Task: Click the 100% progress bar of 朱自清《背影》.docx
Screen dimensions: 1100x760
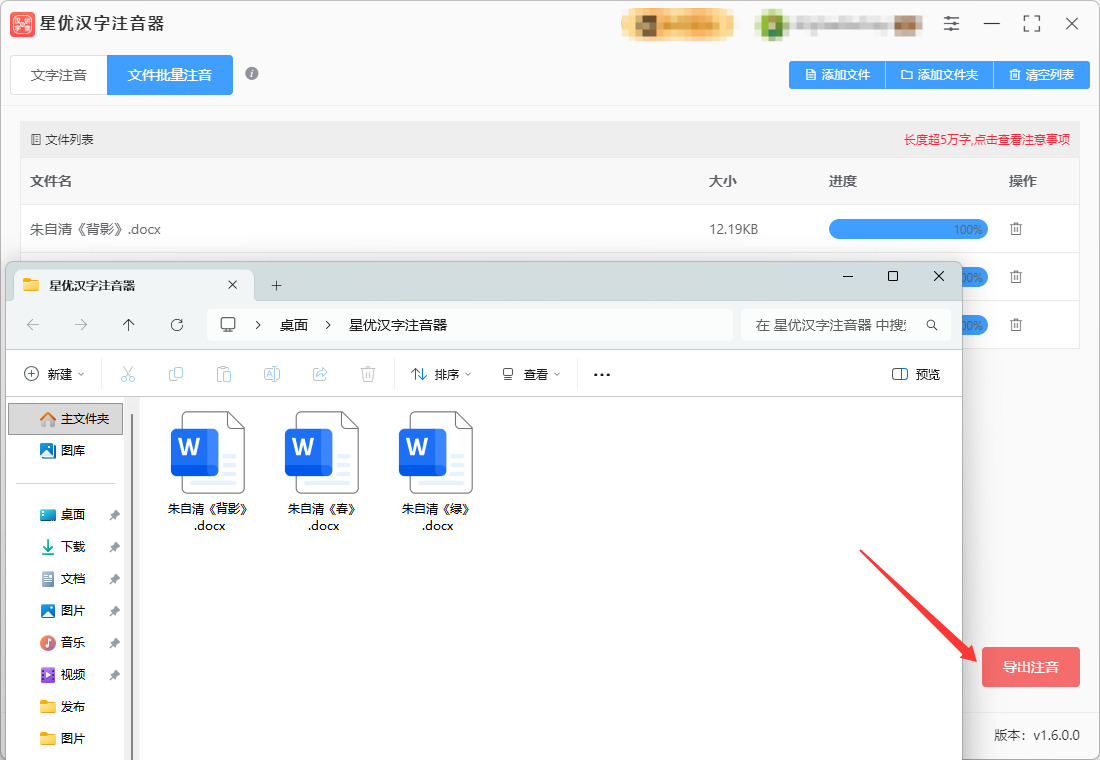Action: [908, 229]
